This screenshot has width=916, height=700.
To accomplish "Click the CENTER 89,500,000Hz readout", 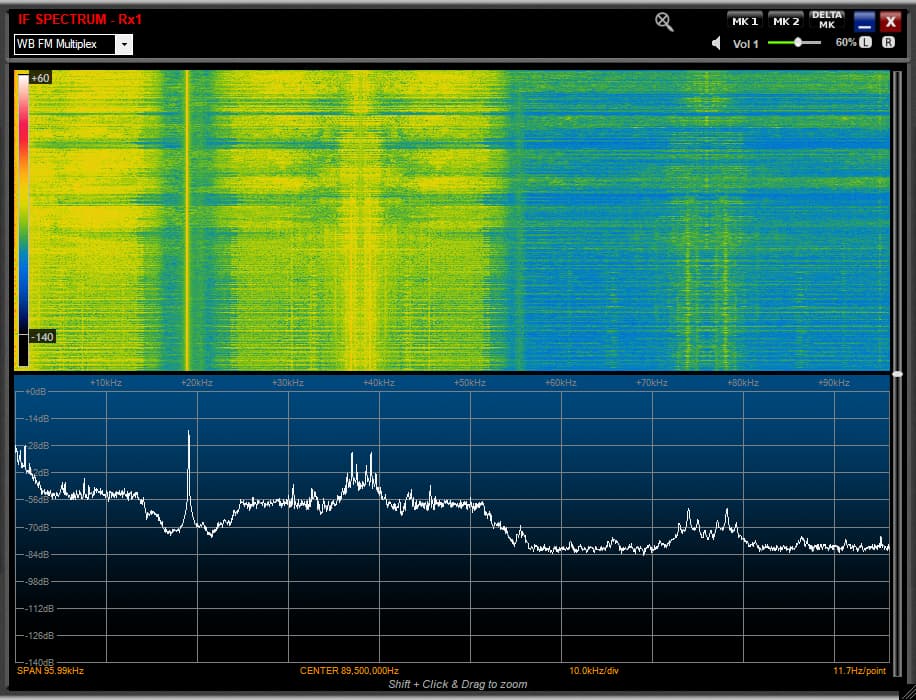I will point(349,670).
